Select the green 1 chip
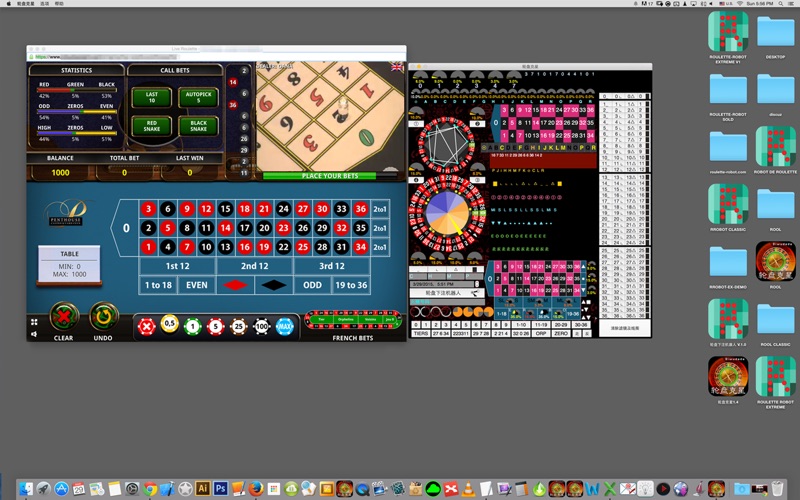The image size is (800, 500). (x=192, y=326)
